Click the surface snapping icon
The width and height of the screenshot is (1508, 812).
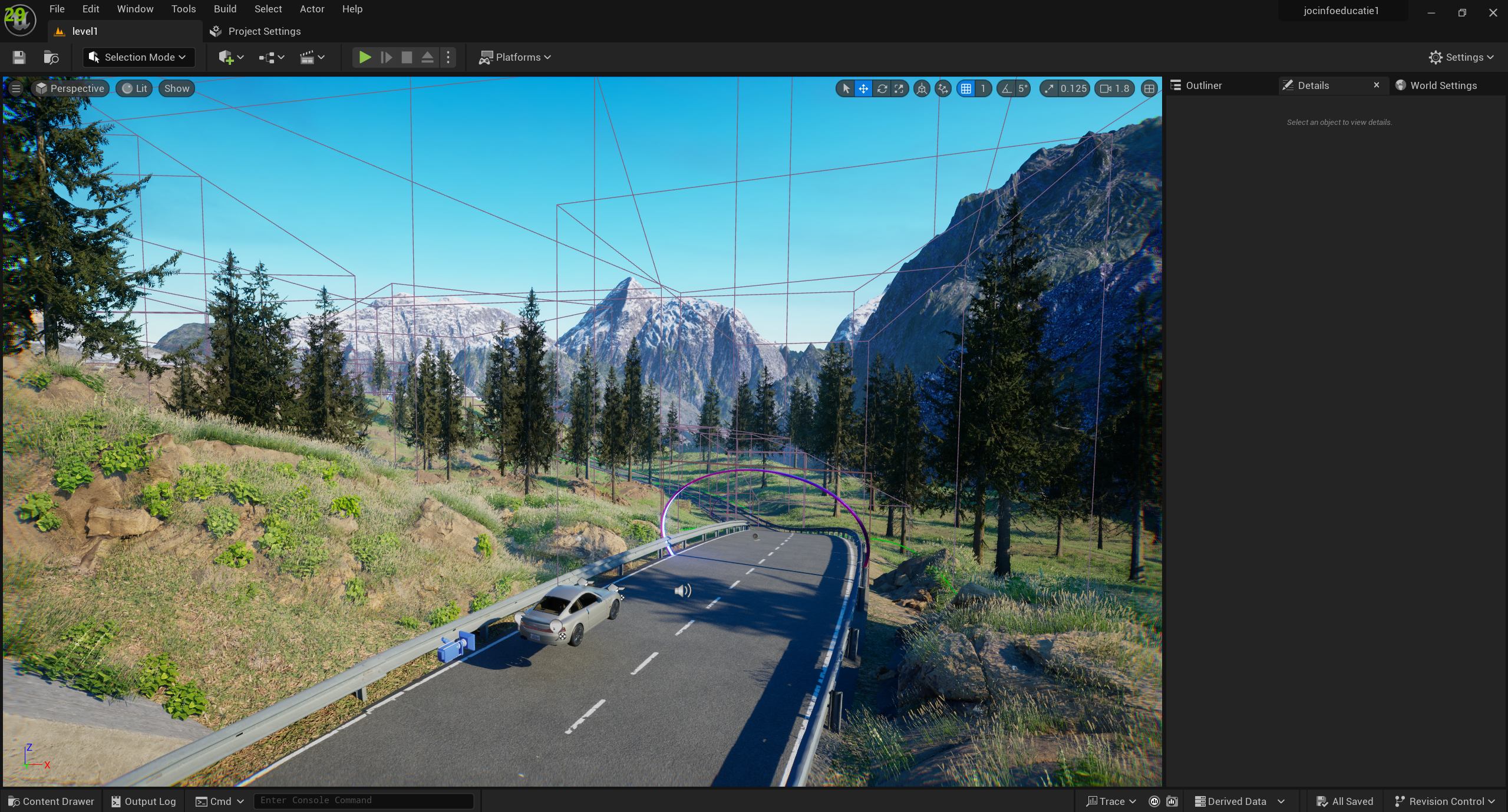[x=943, y=88]
